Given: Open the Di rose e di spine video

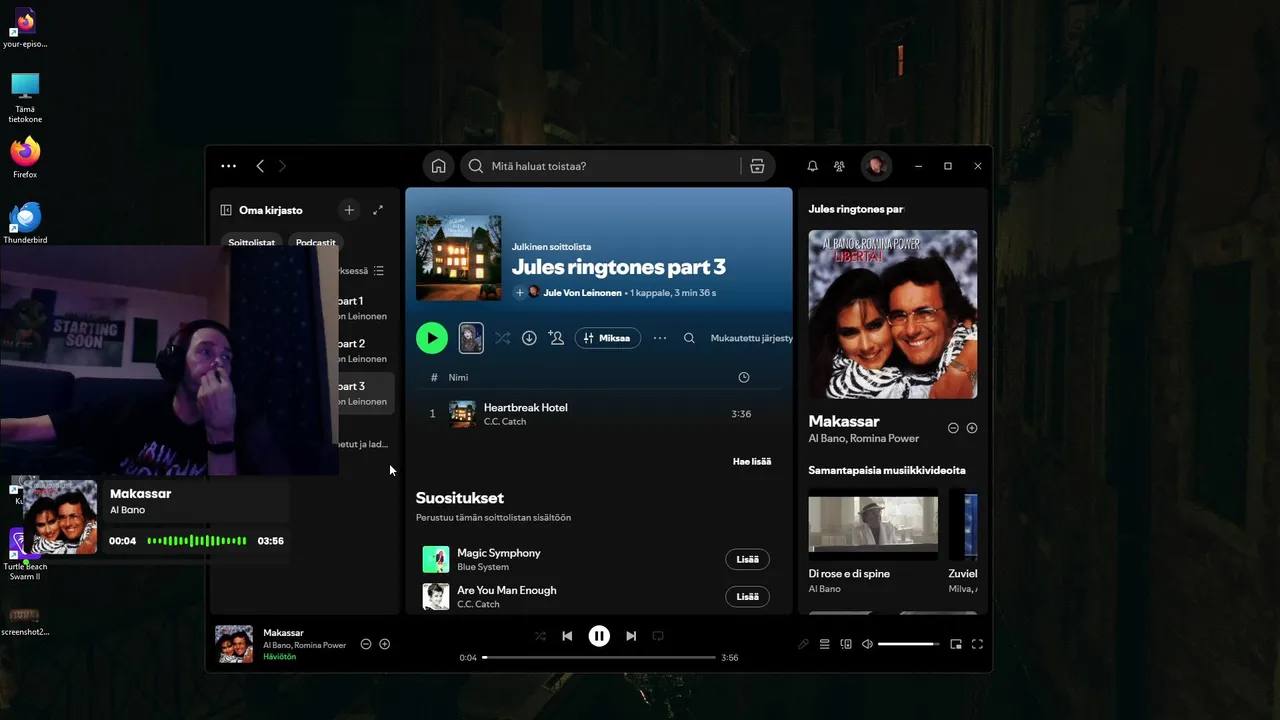Looking at the screenshot, I should coord(873,523).
